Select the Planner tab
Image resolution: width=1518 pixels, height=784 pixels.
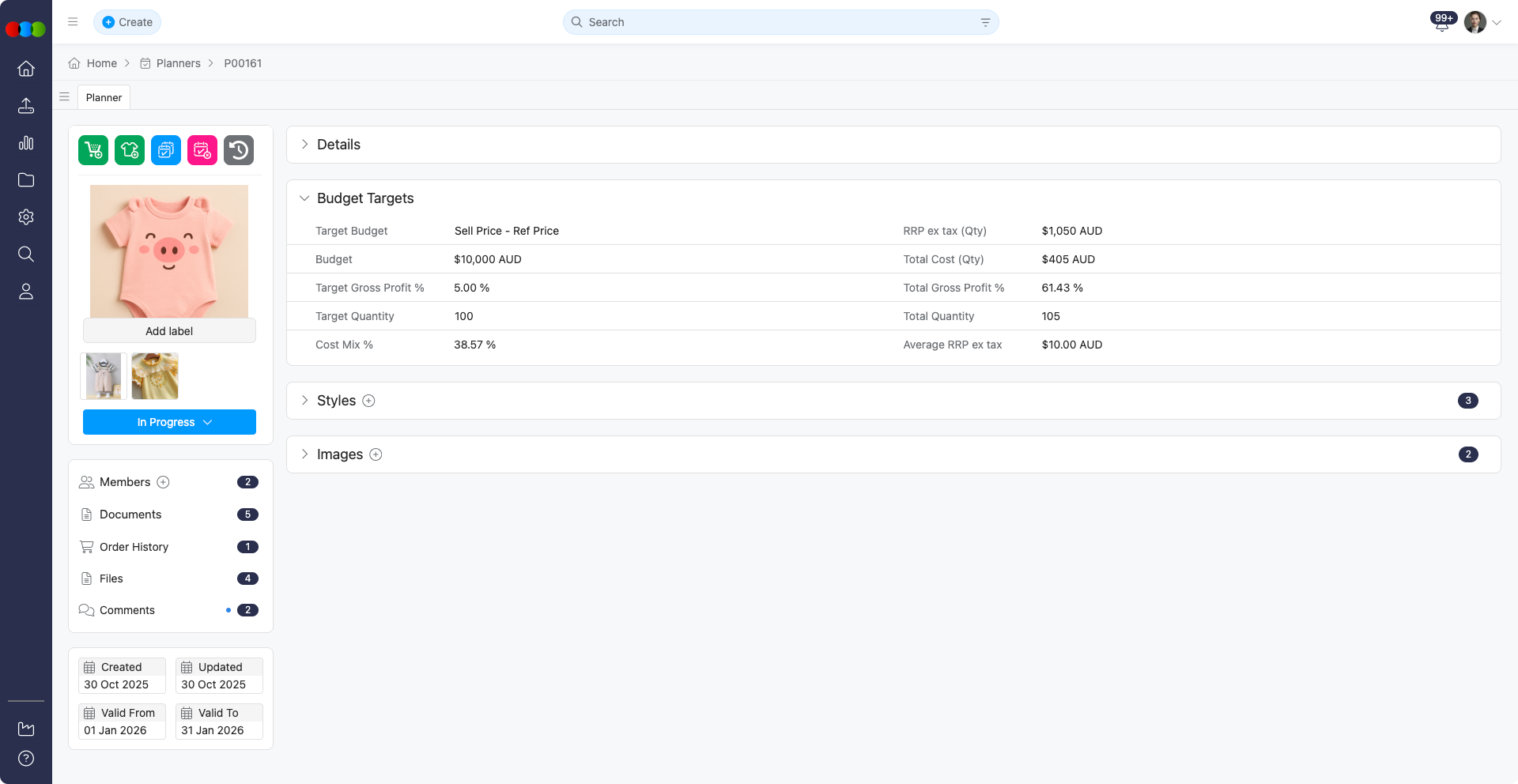point(104,97)
